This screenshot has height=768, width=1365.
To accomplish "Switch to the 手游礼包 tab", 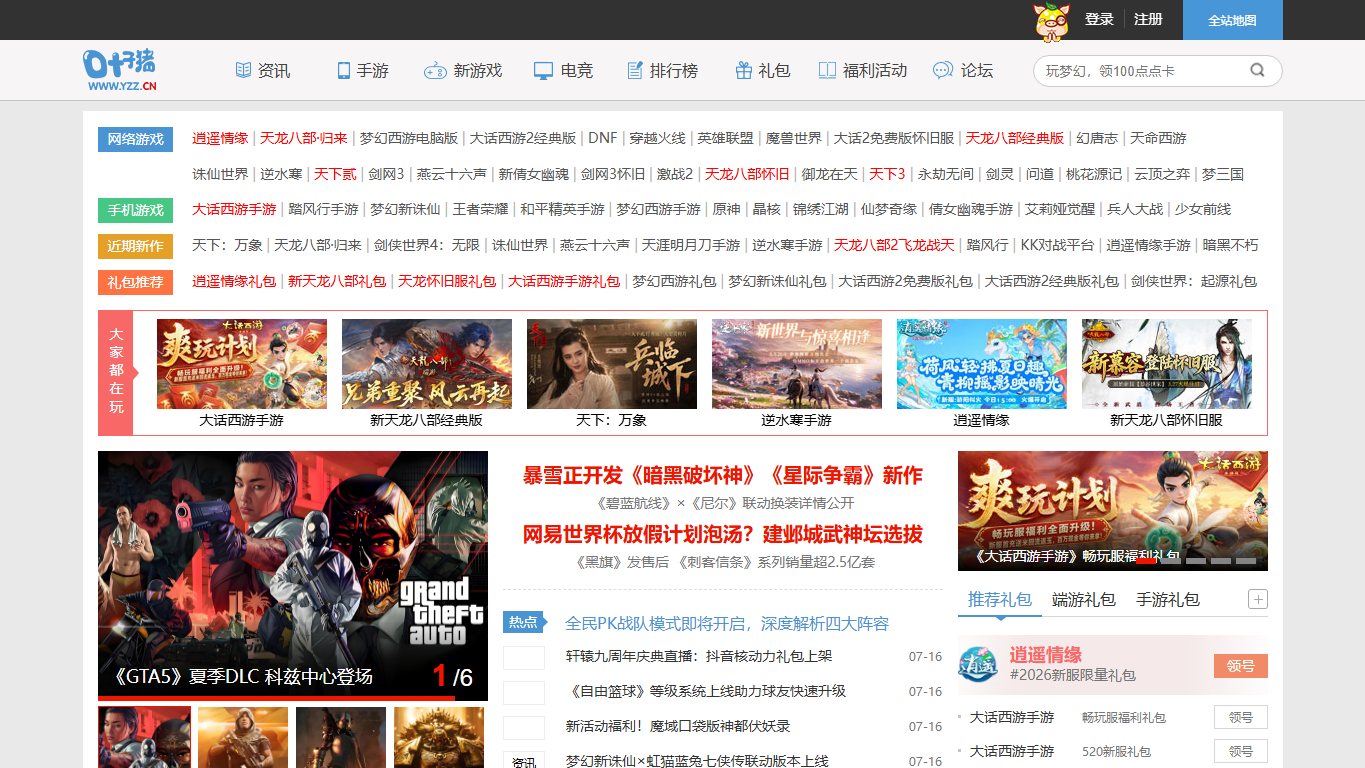I will tap(1168, 599).
